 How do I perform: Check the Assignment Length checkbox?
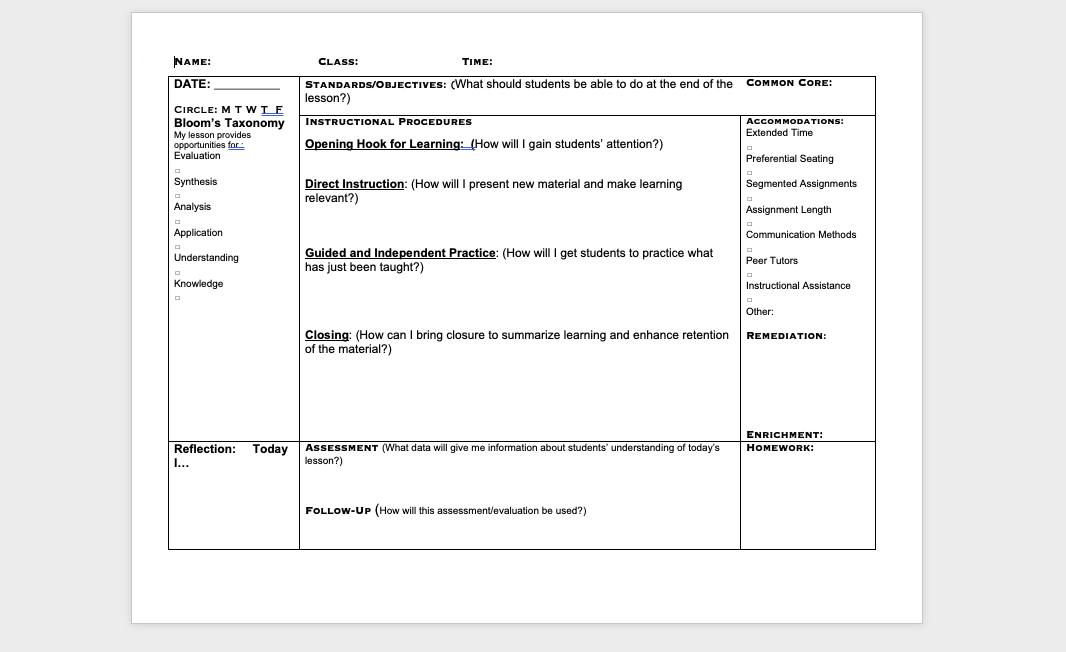tap(748, 222)
